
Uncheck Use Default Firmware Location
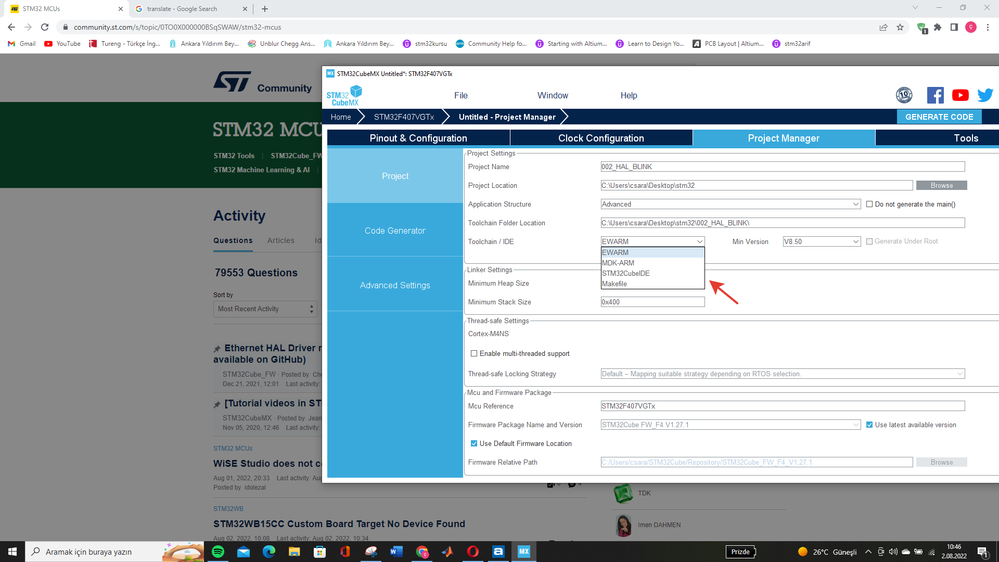tap(473, 443)
